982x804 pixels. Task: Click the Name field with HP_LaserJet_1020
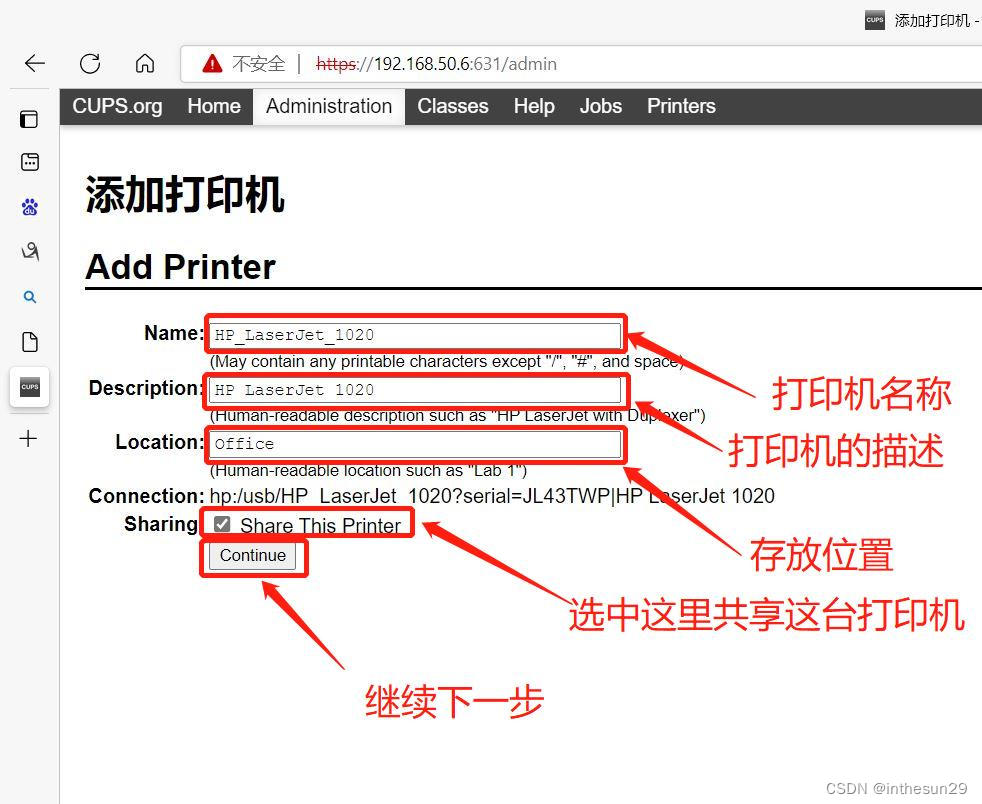[415, 335]
